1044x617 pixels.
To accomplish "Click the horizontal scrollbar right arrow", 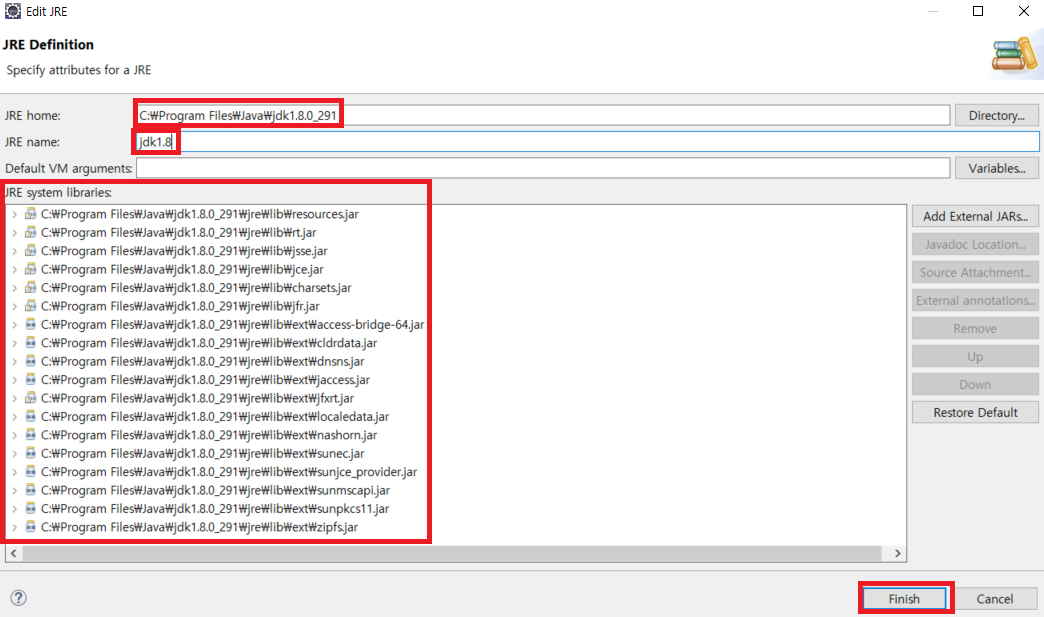I will [898, 553].
